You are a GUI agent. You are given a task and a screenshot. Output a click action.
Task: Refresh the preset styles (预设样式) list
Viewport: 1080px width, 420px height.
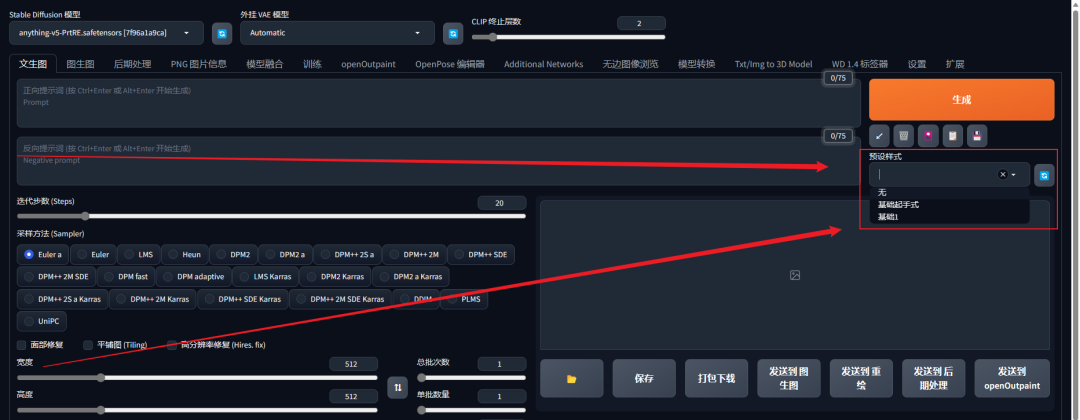(x=1044, y=176)
